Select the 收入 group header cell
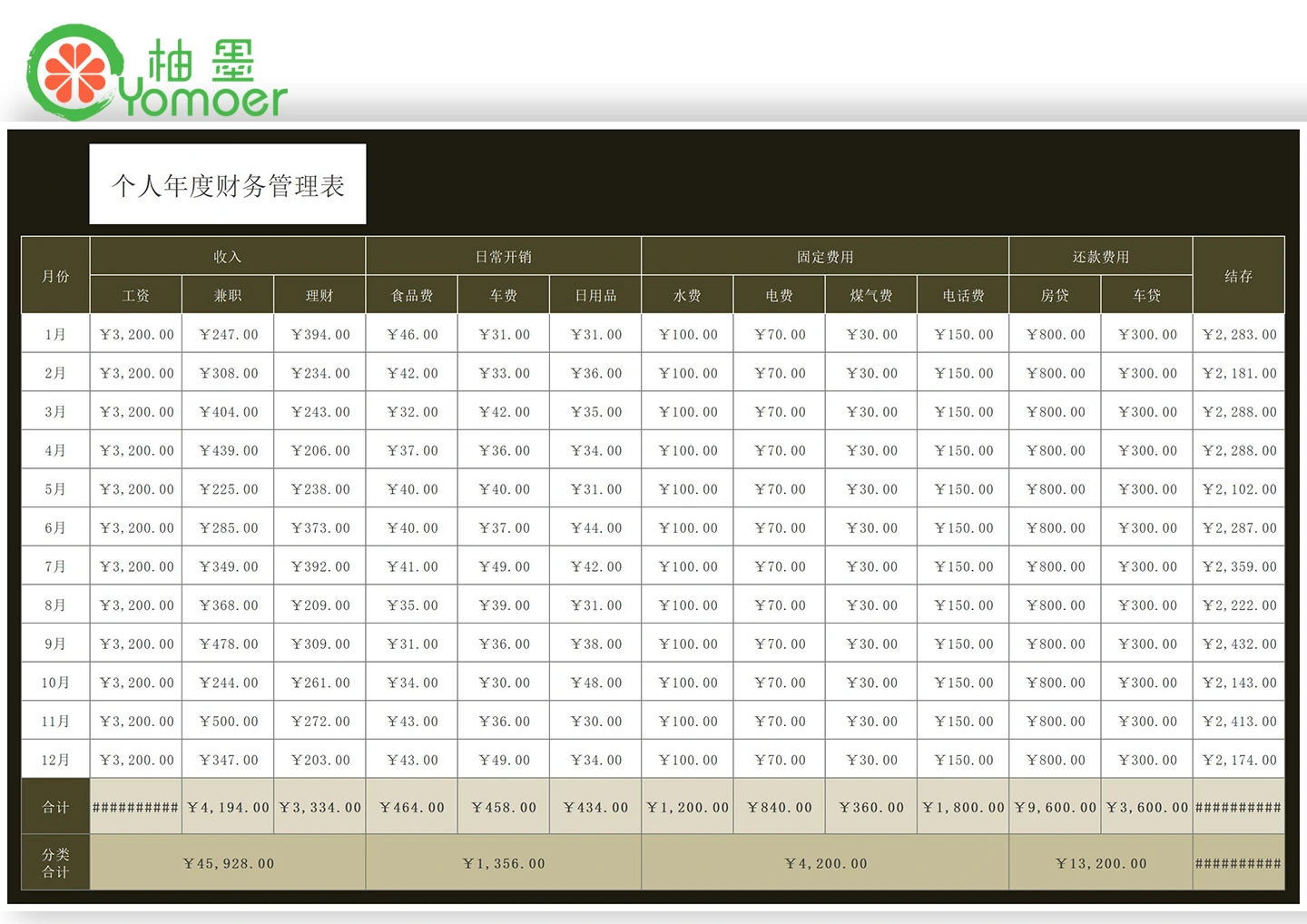The height and width of the screenshot is (924, 1307). click(x=228, y=257)
